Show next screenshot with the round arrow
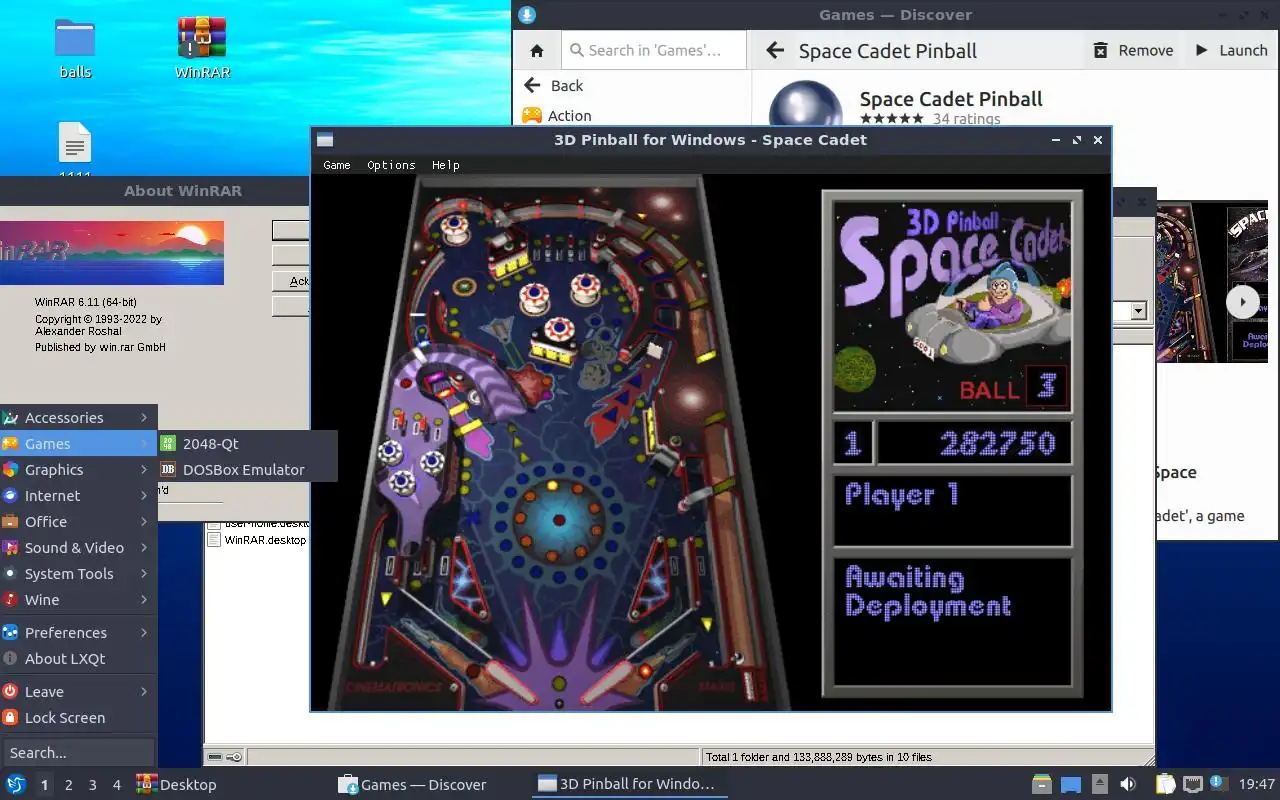This screenshot has height=800, width=1280. 1243,302
